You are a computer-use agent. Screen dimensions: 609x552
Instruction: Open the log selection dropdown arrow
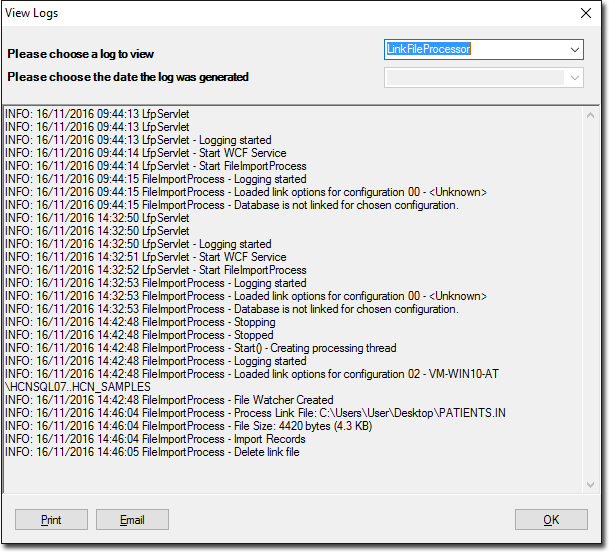pyautogui.click(x=574, y=49)
